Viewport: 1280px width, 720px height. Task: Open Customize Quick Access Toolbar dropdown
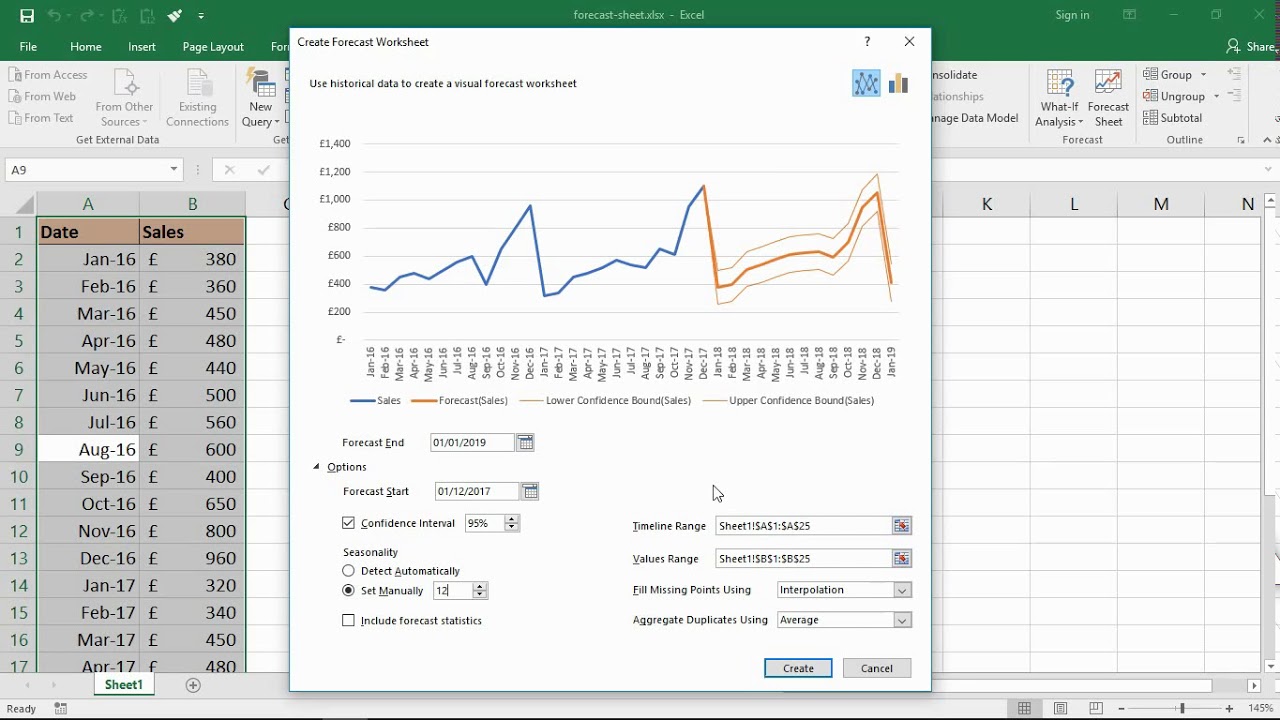201,16
